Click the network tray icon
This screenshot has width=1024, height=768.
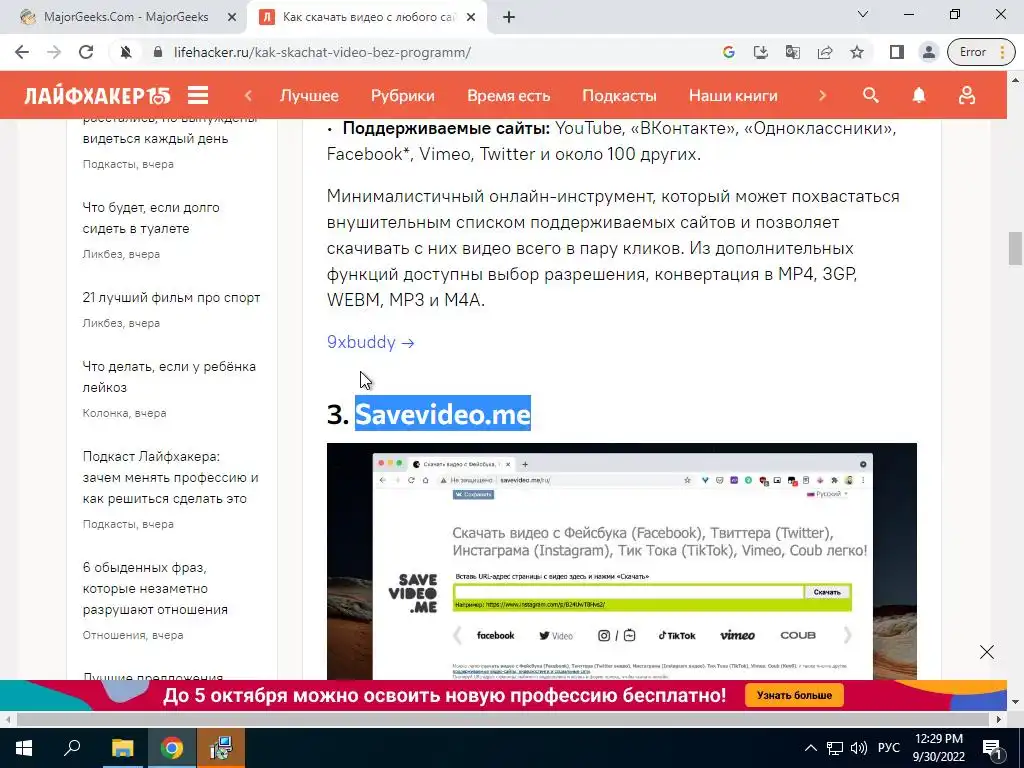(835, 748)
